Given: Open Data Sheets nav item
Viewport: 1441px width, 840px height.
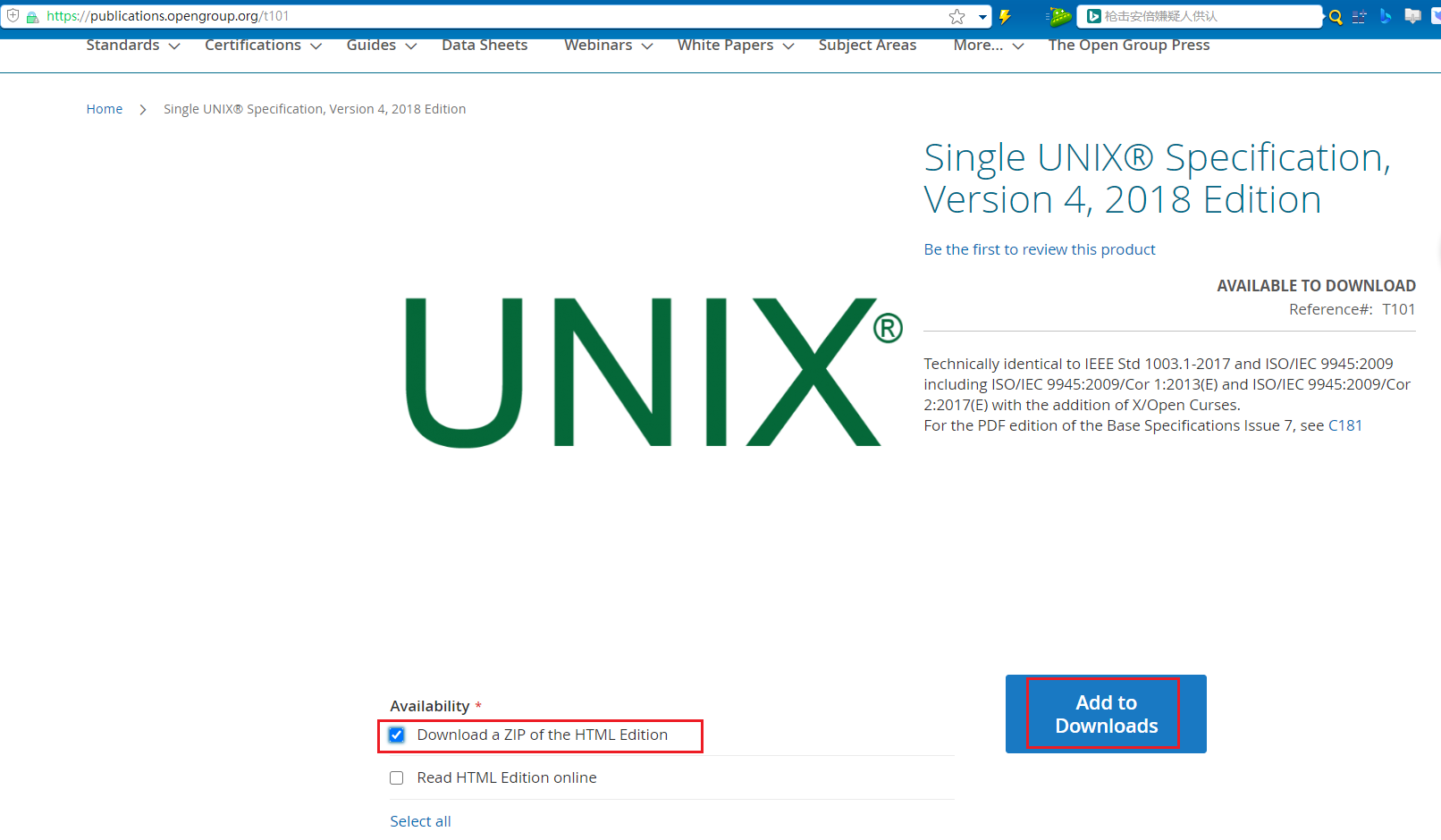Looking at the screenshot, I should pos(485,45).
